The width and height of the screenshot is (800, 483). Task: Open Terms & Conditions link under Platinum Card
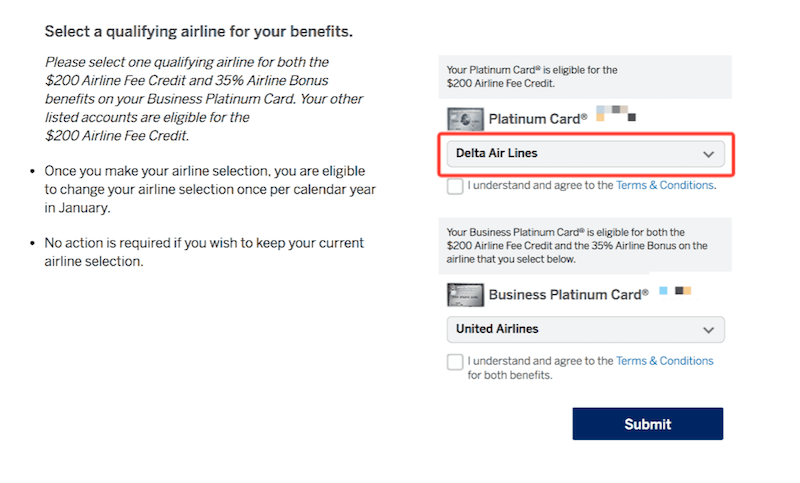pos(664,185)
